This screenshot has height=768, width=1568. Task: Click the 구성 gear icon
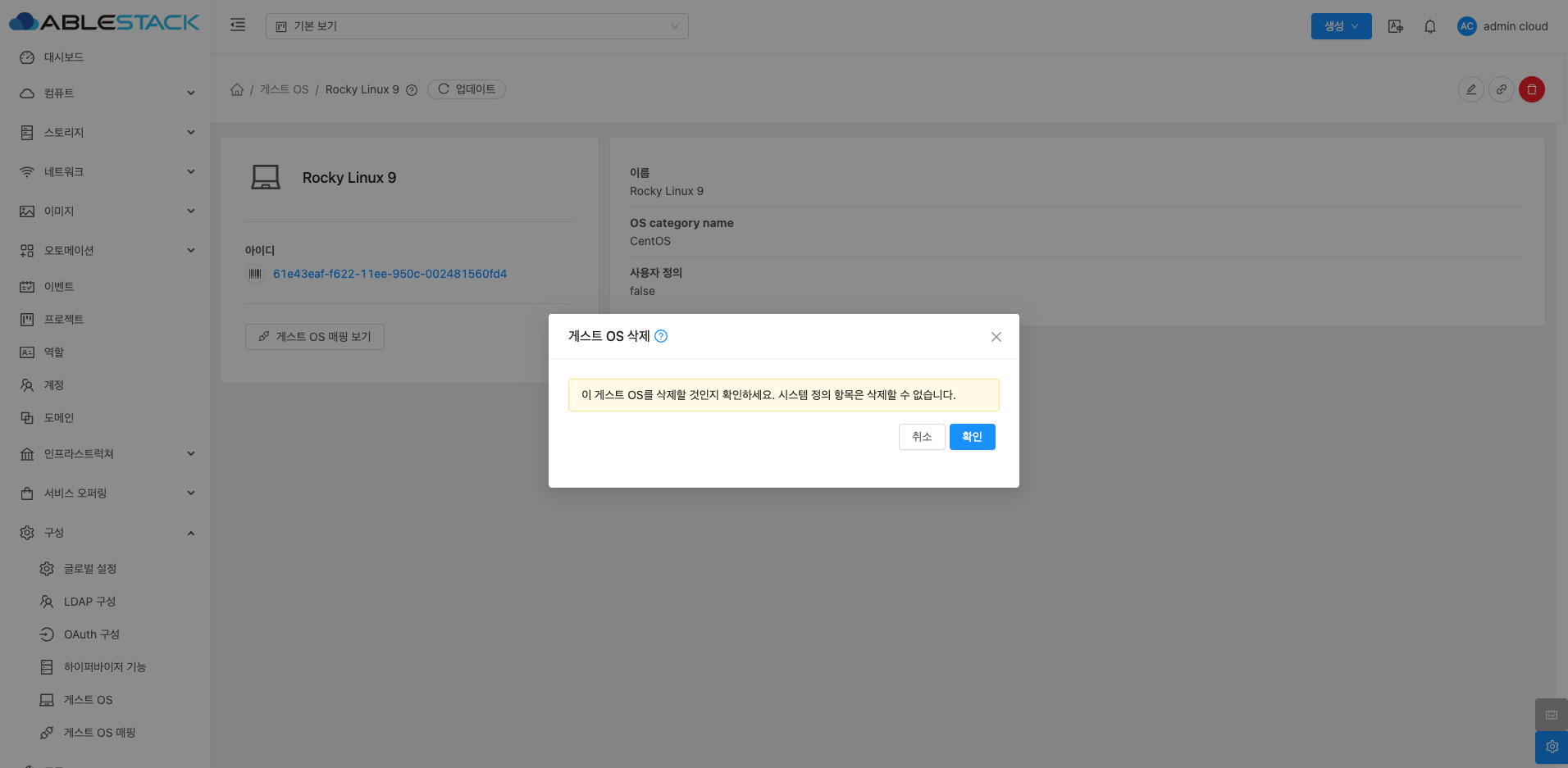[x=27, y=533]
